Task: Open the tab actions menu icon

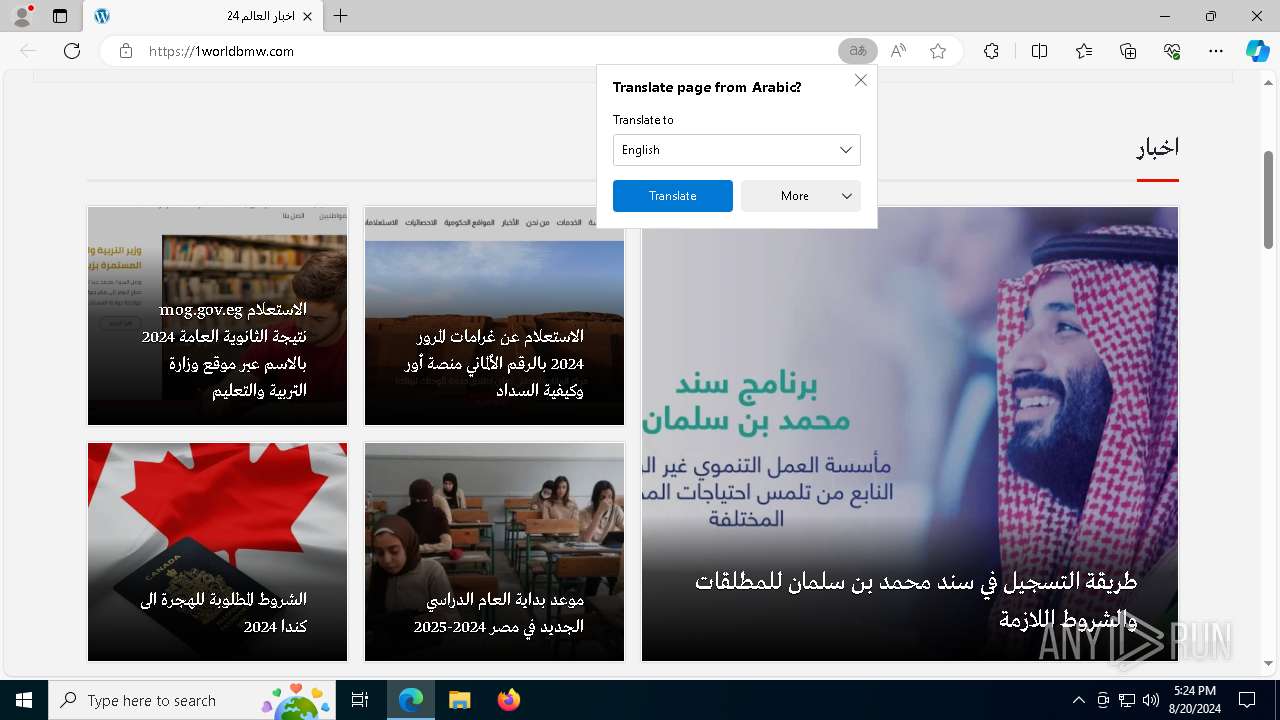Action: (60, 16)
